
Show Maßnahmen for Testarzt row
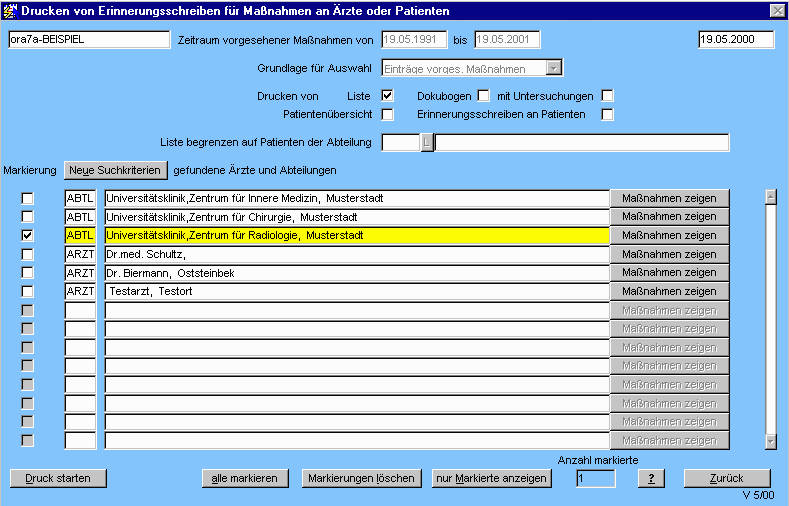(x=670, y=292)
